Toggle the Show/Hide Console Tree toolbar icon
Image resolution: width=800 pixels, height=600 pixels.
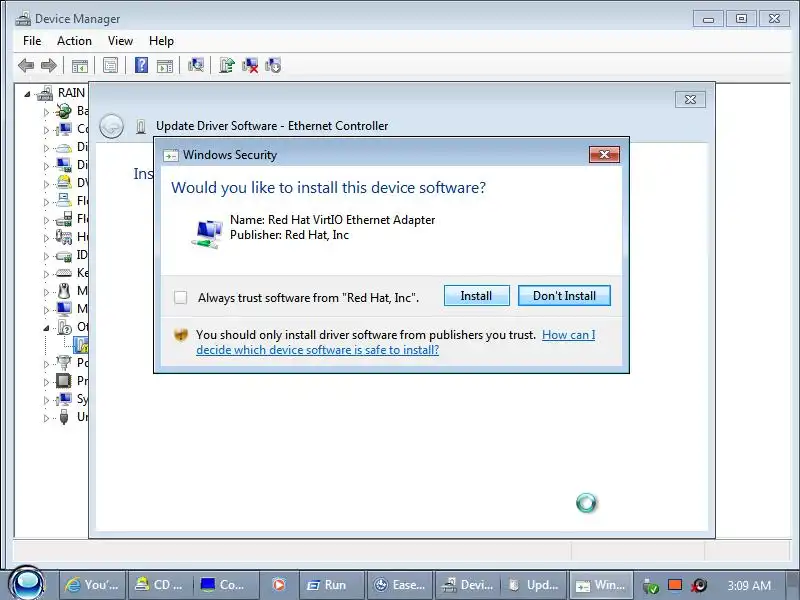[80, 66]
